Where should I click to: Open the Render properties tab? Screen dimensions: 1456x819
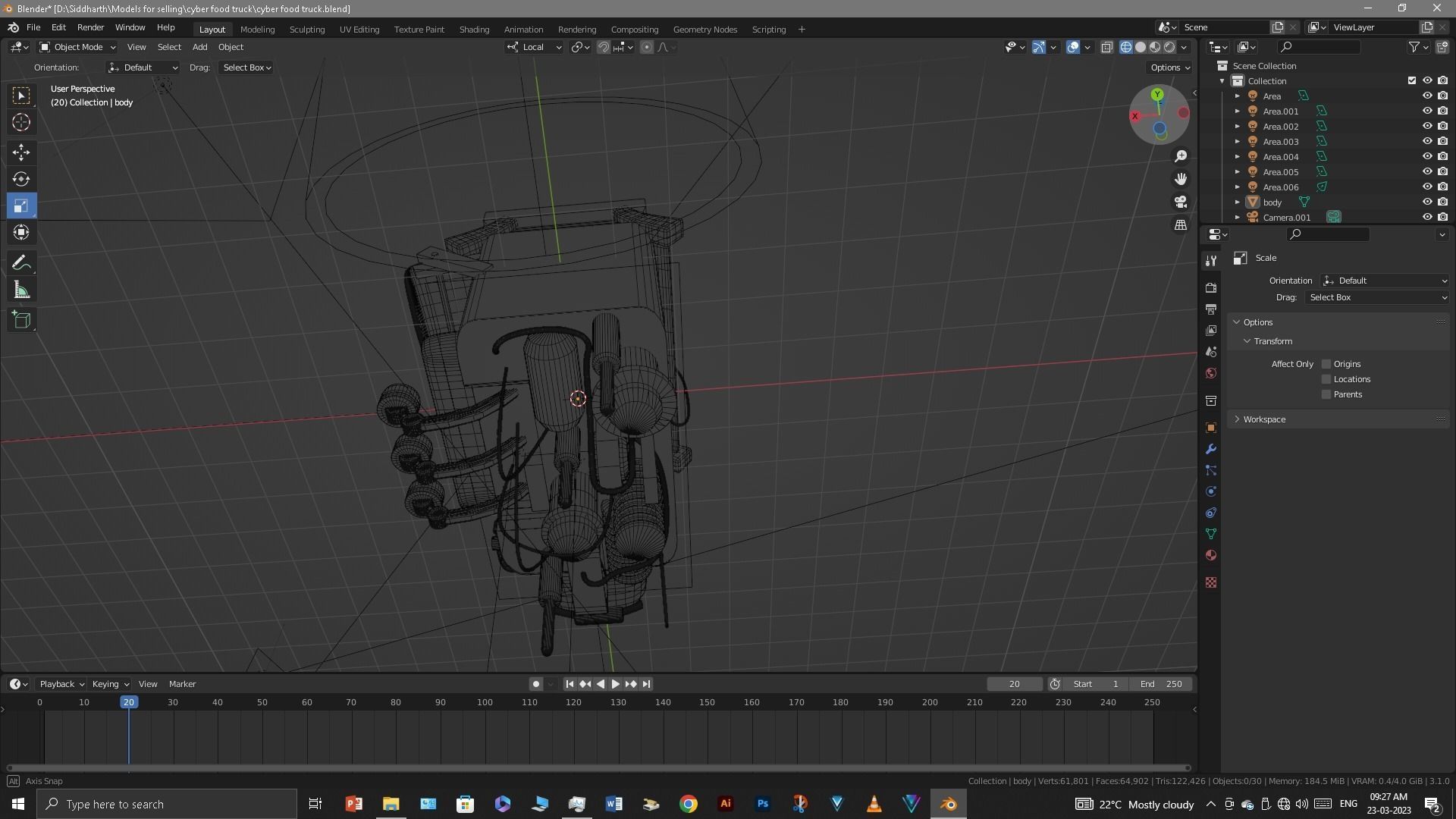point(1211,288)
